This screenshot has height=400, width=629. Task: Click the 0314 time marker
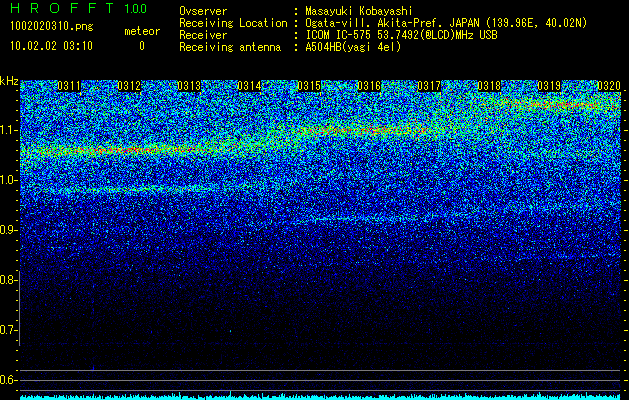point(249,86)
